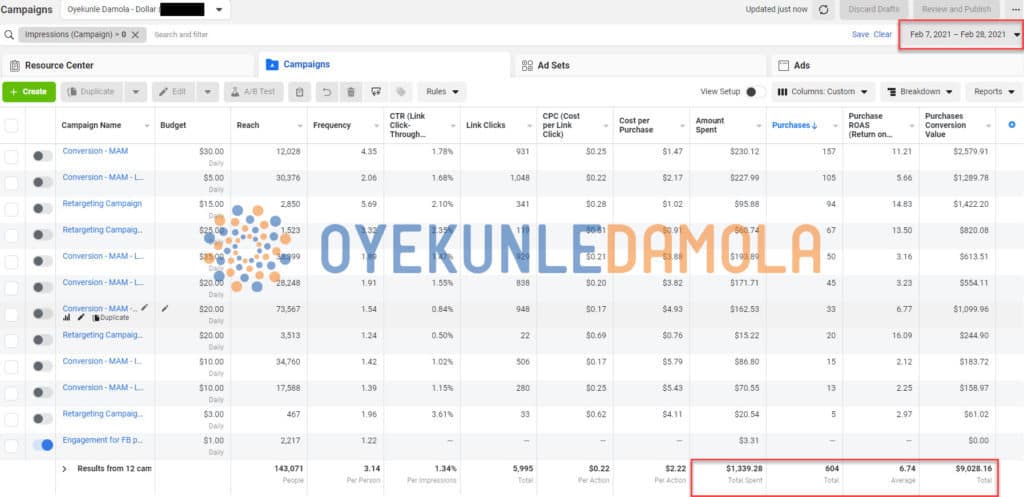Viewport: 1024px width, 497px height.
Task: Open the more options ellipsis button
Action: 1014,10
